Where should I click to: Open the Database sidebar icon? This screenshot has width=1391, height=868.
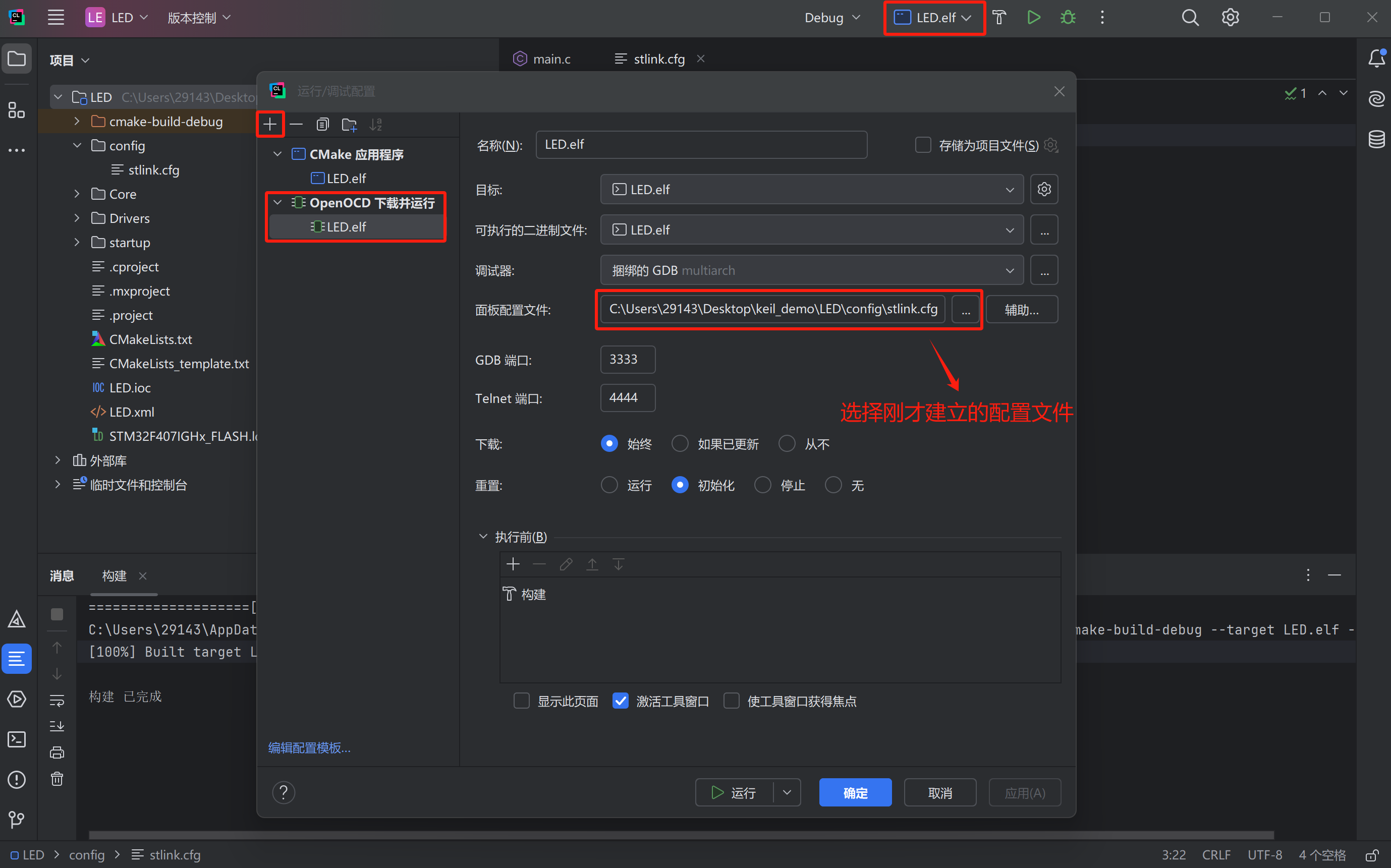pos(1376,139)
